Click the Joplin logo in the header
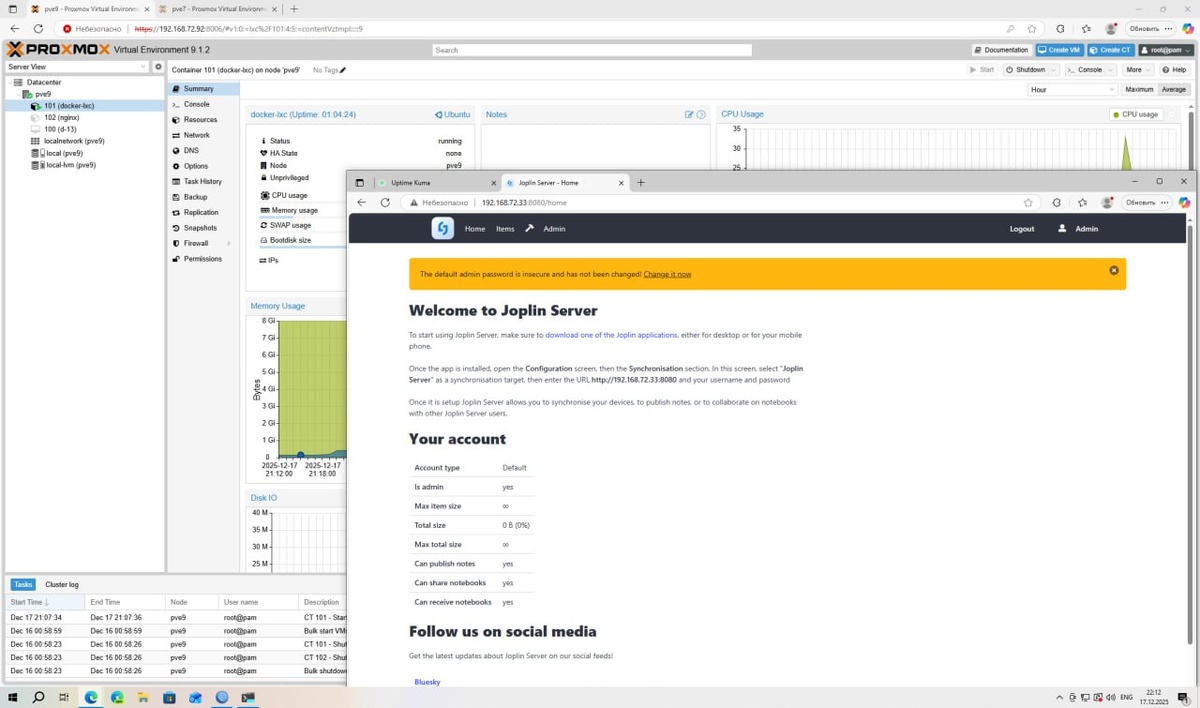Screen dimensions: 1200x708 pos(443,228)
